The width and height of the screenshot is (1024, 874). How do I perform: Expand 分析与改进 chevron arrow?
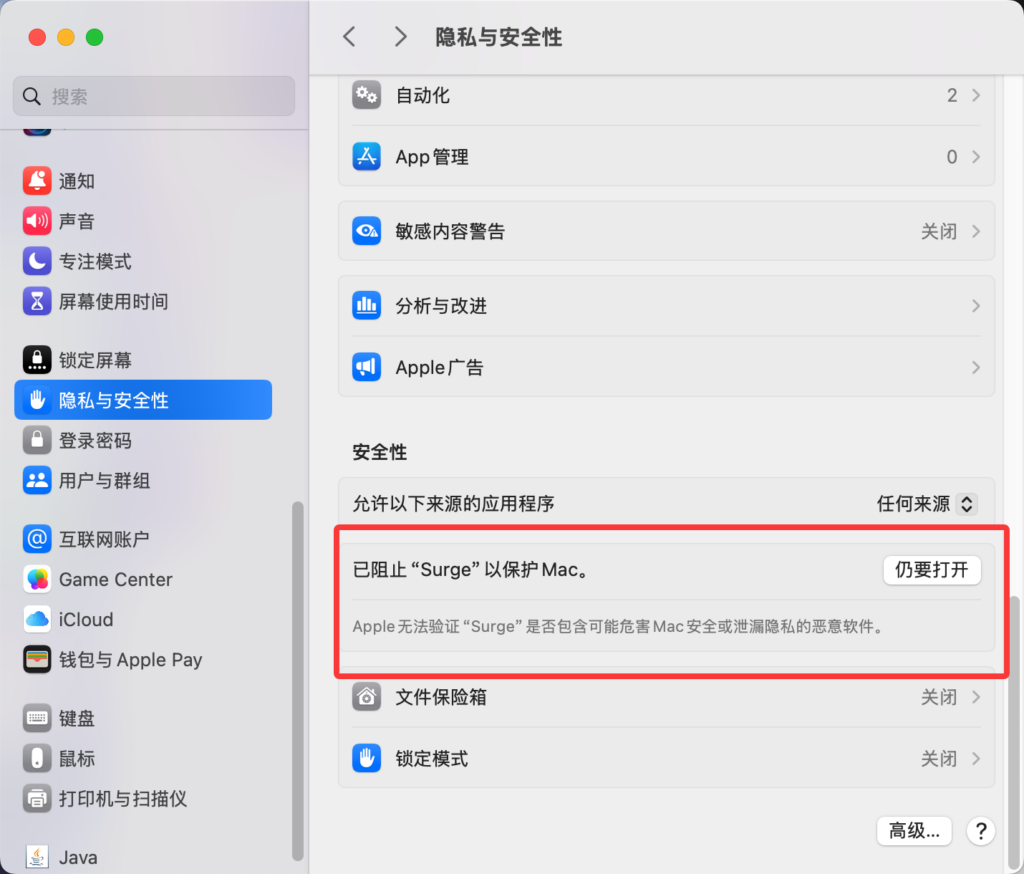point(976,306)
